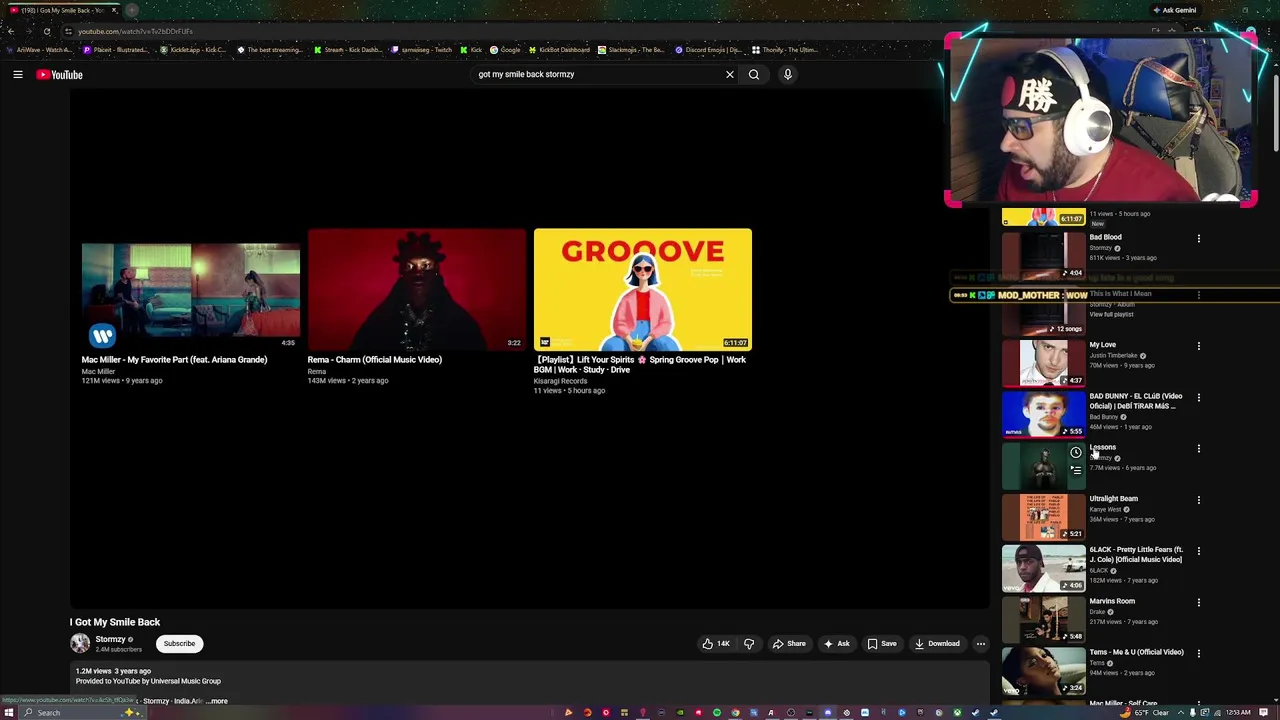Add Lessons to Watch Later clock icon

[x=1075, y=453]
